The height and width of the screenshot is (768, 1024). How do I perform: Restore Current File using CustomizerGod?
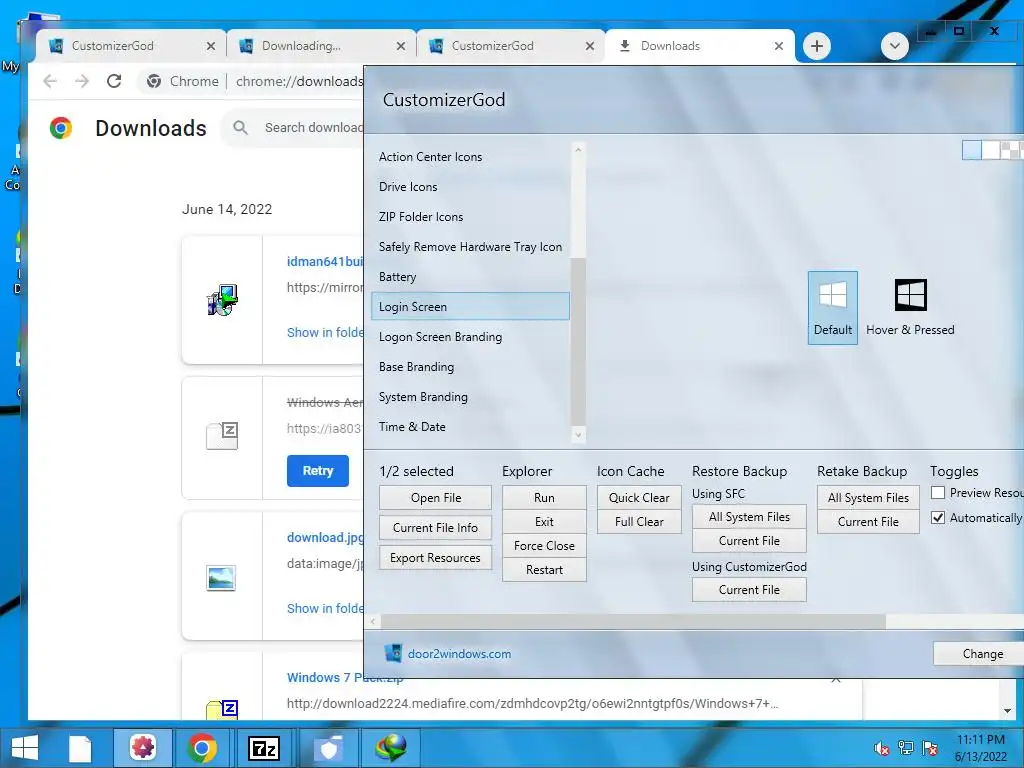749,590
